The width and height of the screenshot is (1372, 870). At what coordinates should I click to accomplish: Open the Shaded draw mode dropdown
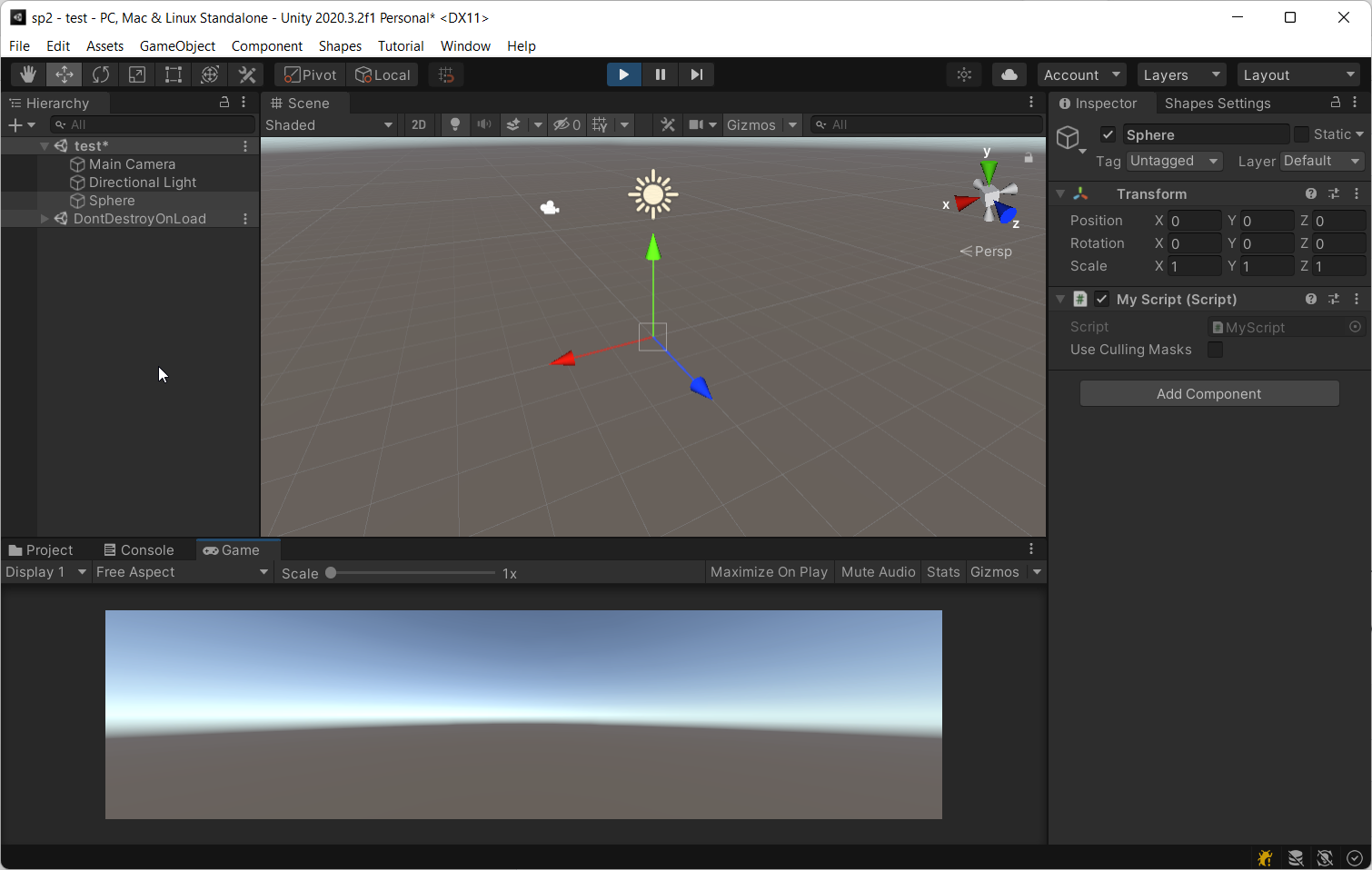329,124
